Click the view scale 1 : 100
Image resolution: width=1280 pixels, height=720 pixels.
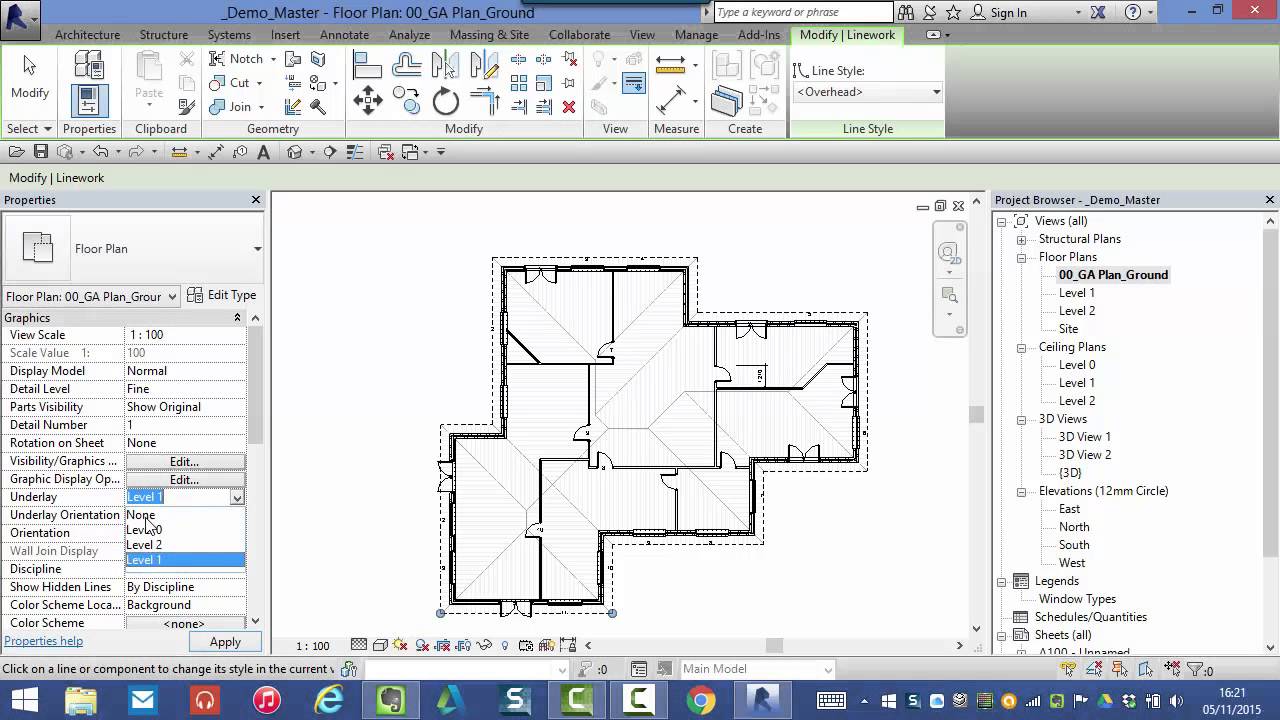tap(313, 646)
